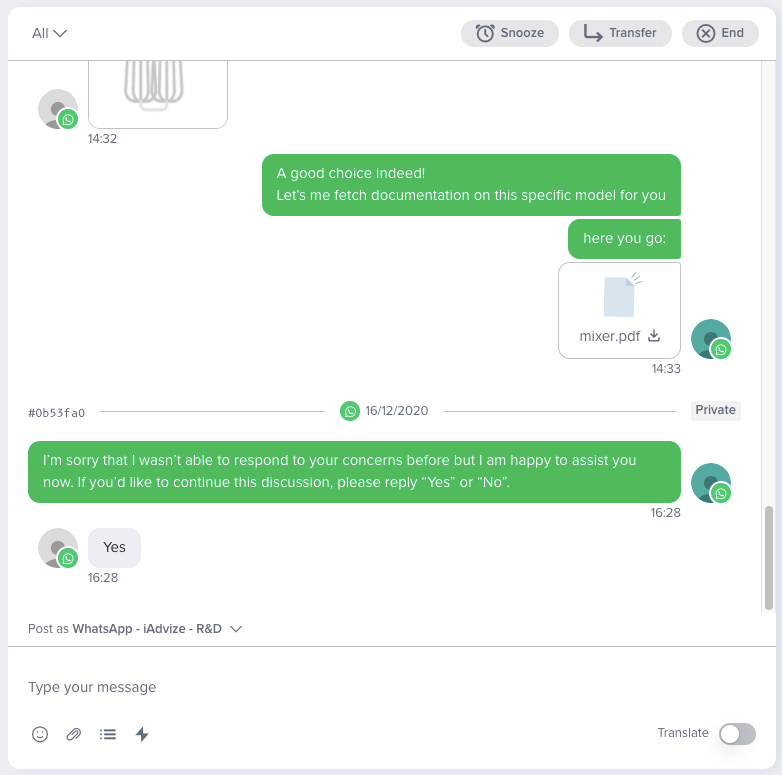Toggle the Translate switch on
This screenshot has height=775, width=782.
(x=737, y=734)
